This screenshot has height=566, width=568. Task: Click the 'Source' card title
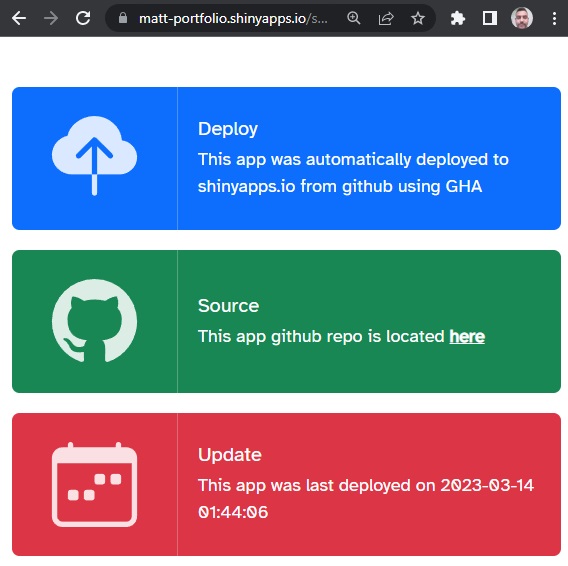click(229, 305)
